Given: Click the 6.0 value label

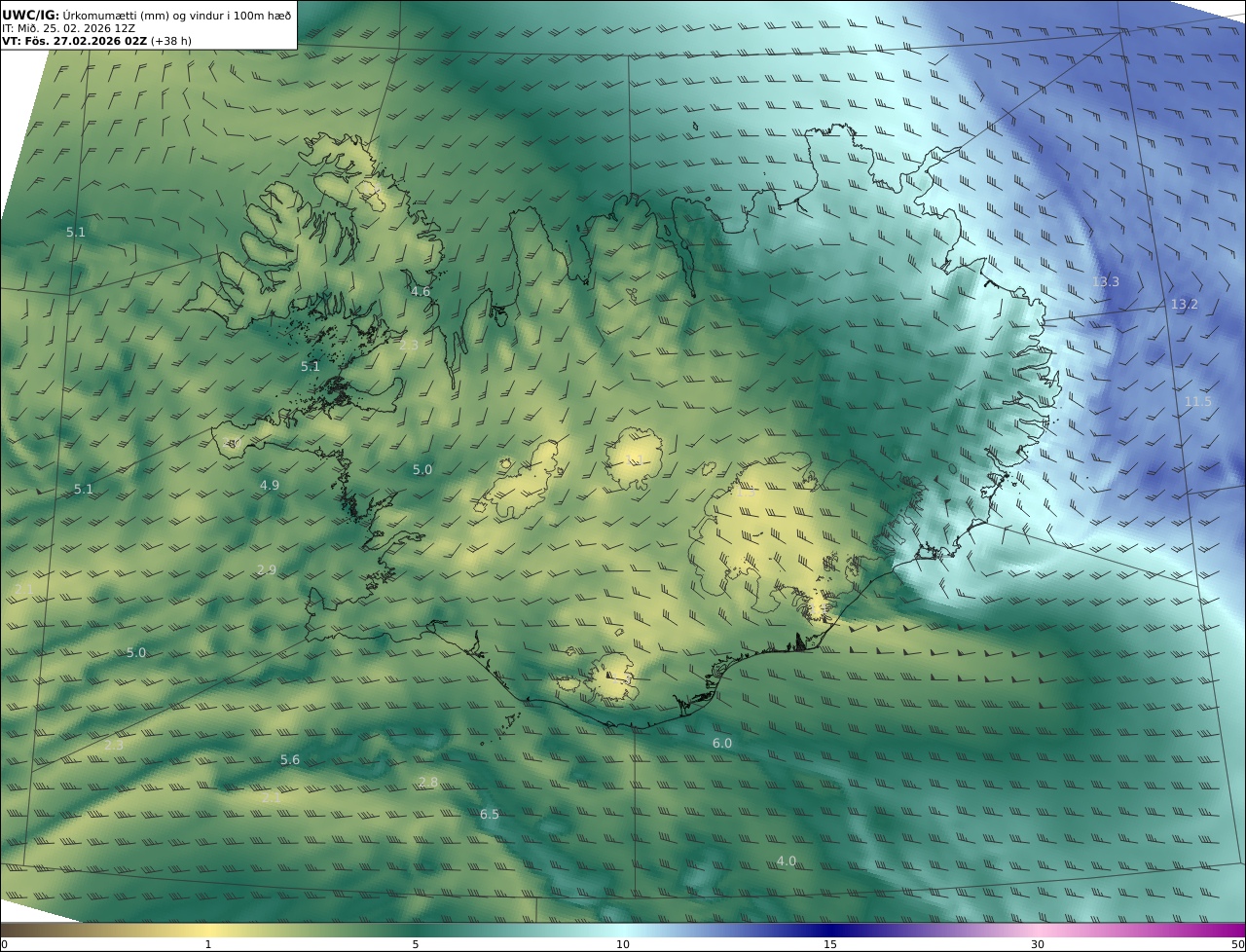Looking at the screenshot, I should tap(722, 744).
